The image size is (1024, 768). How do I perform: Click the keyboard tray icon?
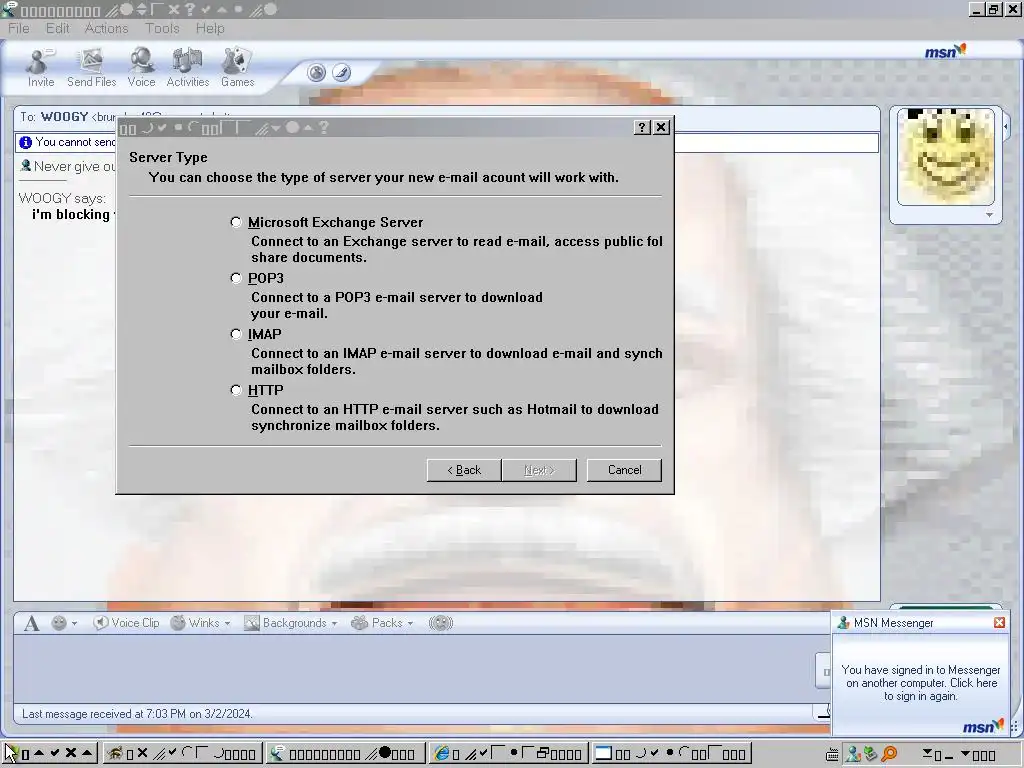tap(832, 755)
